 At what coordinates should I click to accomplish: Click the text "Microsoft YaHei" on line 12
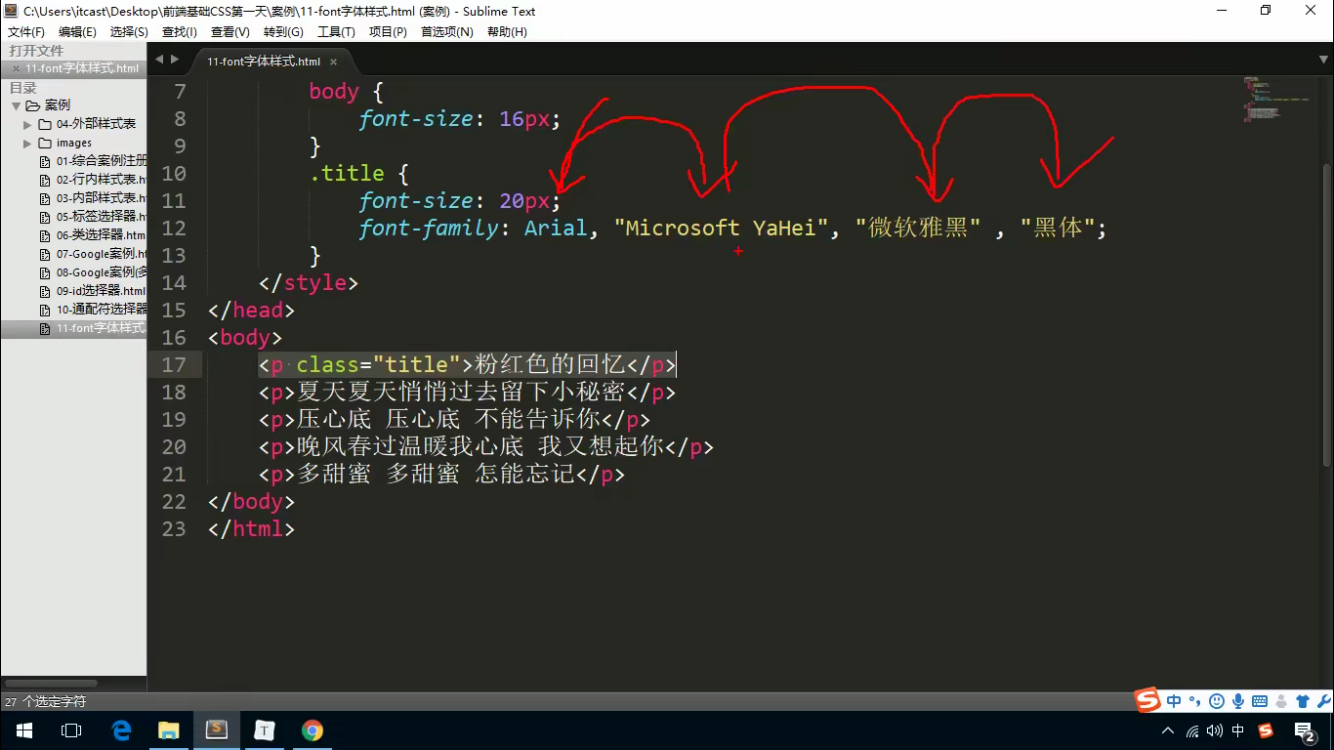point(721,228)
